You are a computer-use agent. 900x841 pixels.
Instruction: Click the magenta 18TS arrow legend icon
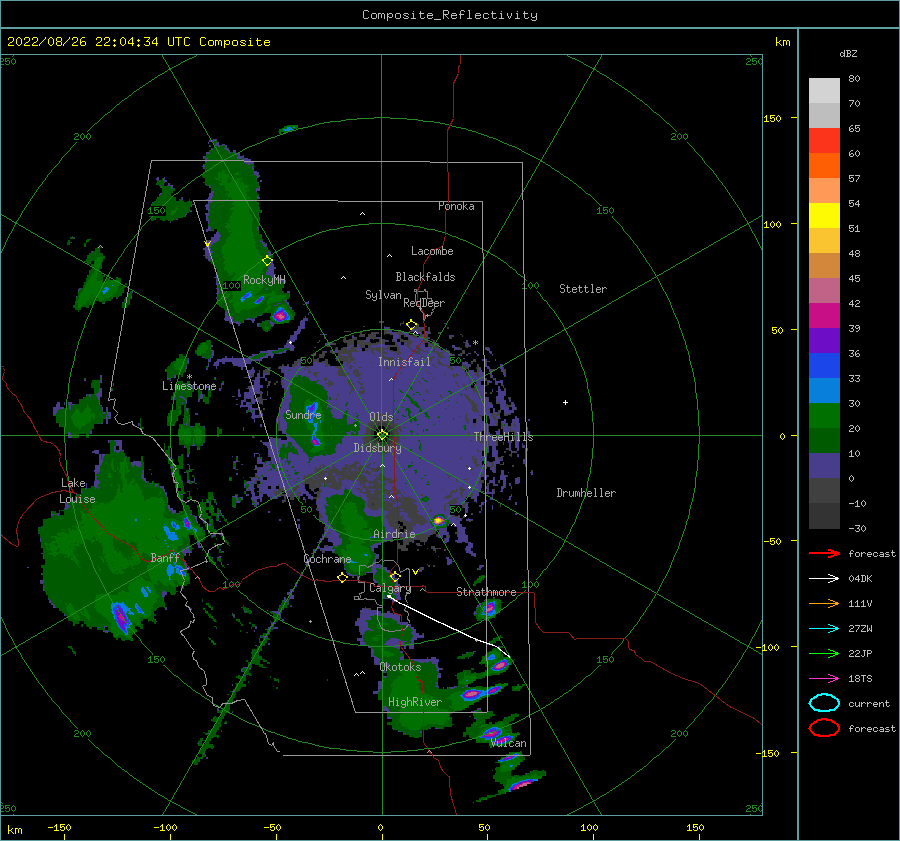point(824,679)
